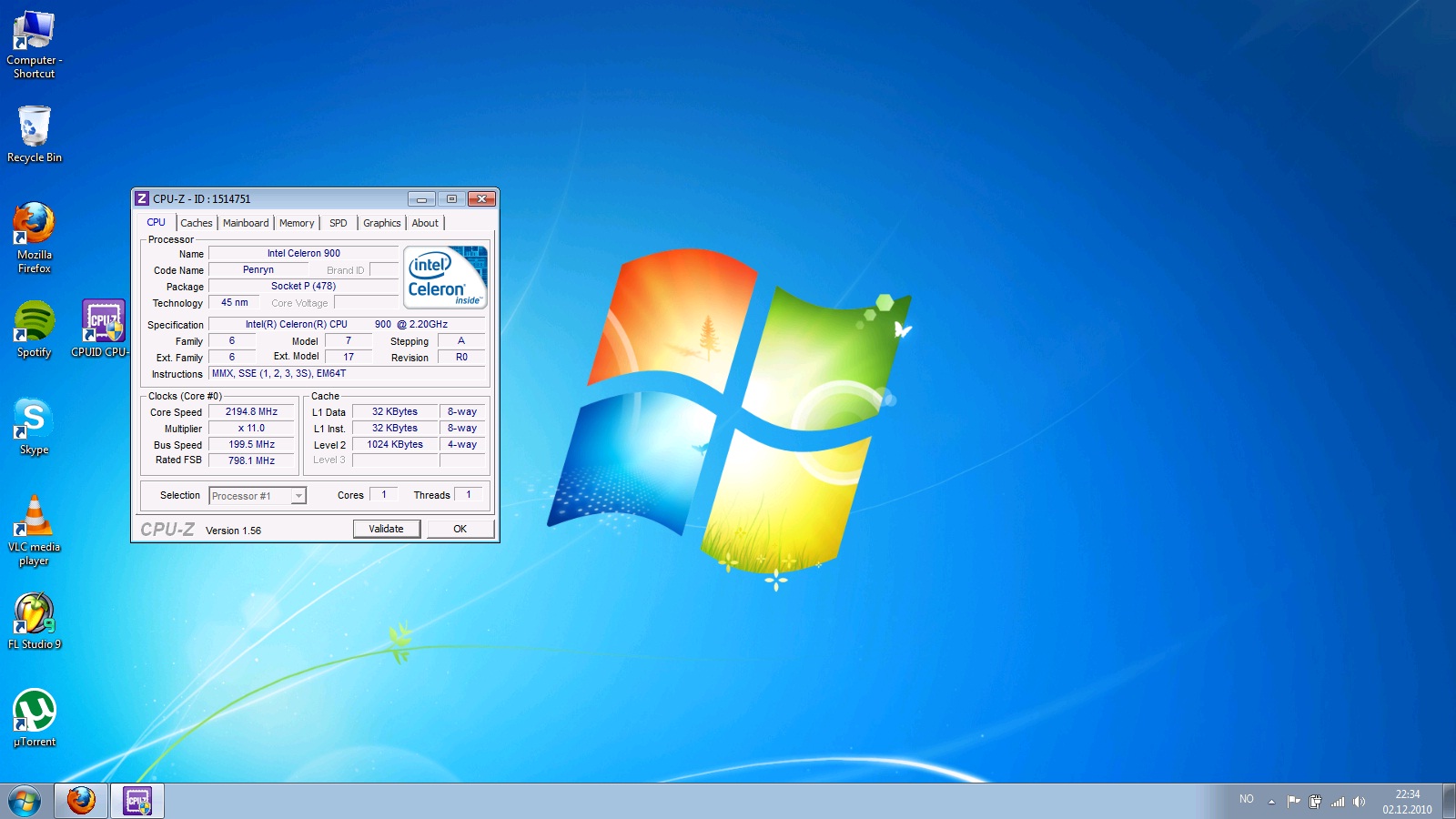Viewport: 1456px width, 819px height.
Task: Click the L1 Inst. '8-way' value
Action: 462,429
